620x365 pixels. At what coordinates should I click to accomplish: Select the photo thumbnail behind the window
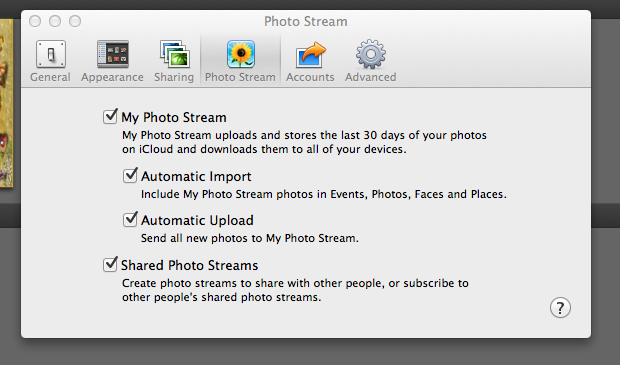(6, 103)
